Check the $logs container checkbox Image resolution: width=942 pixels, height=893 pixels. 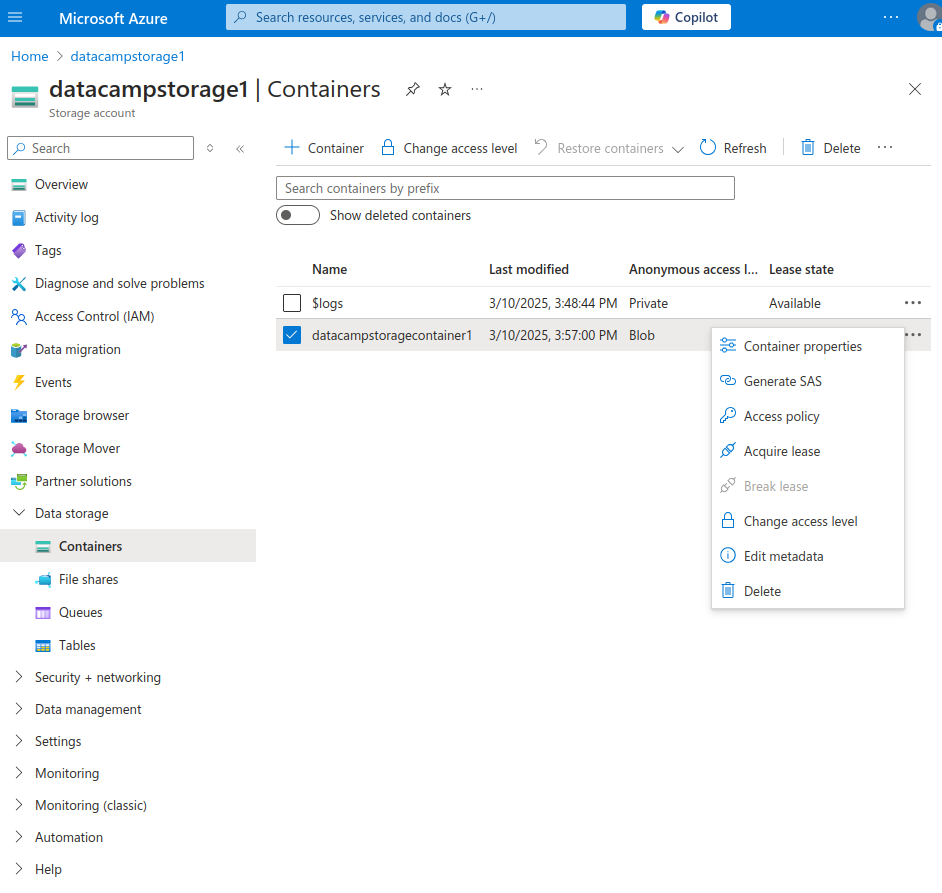pyautogui.click(x=292, y=303)
